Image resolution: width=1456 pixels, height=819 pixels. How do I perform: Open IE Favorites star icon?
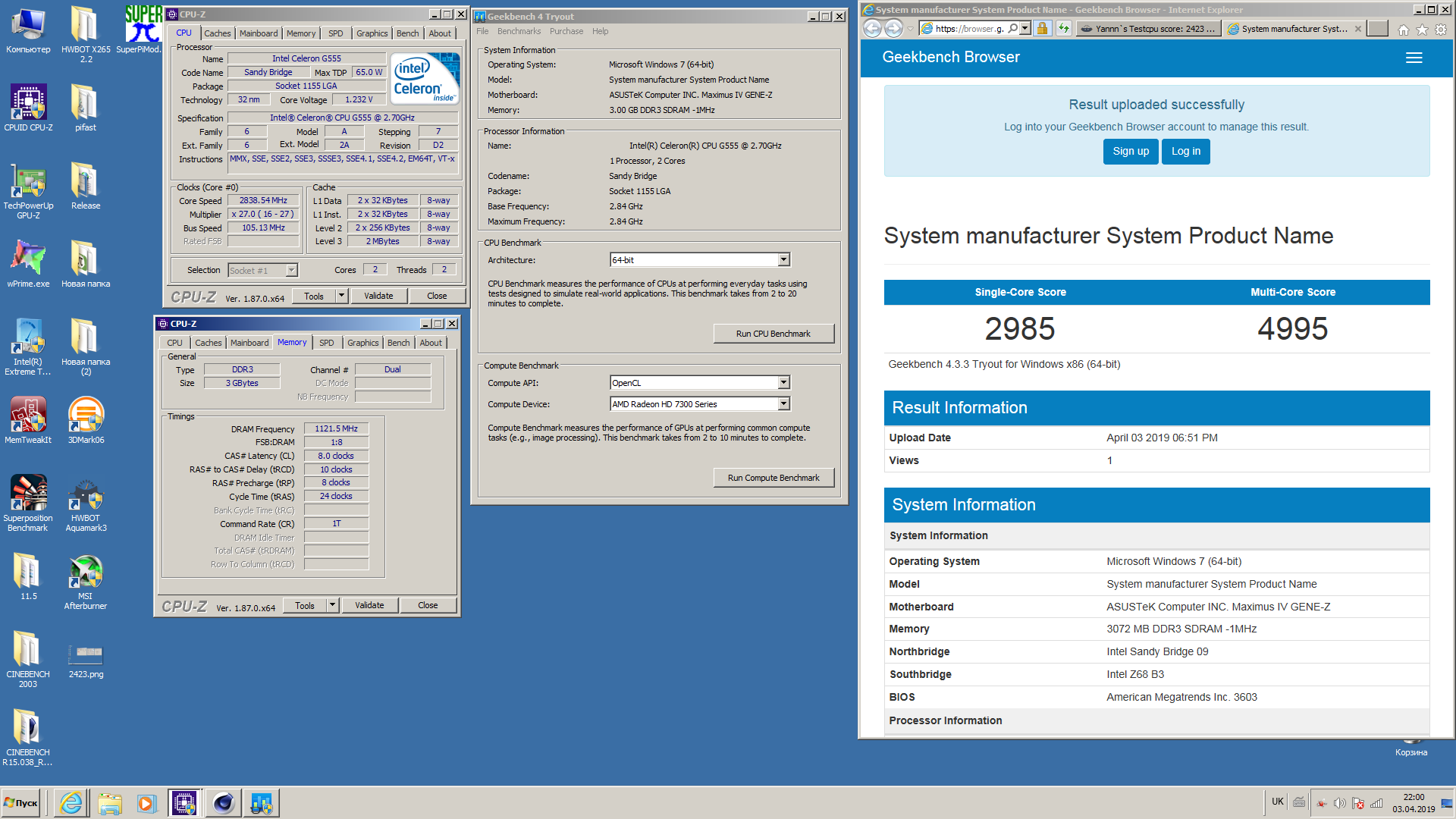point(1422,29)
